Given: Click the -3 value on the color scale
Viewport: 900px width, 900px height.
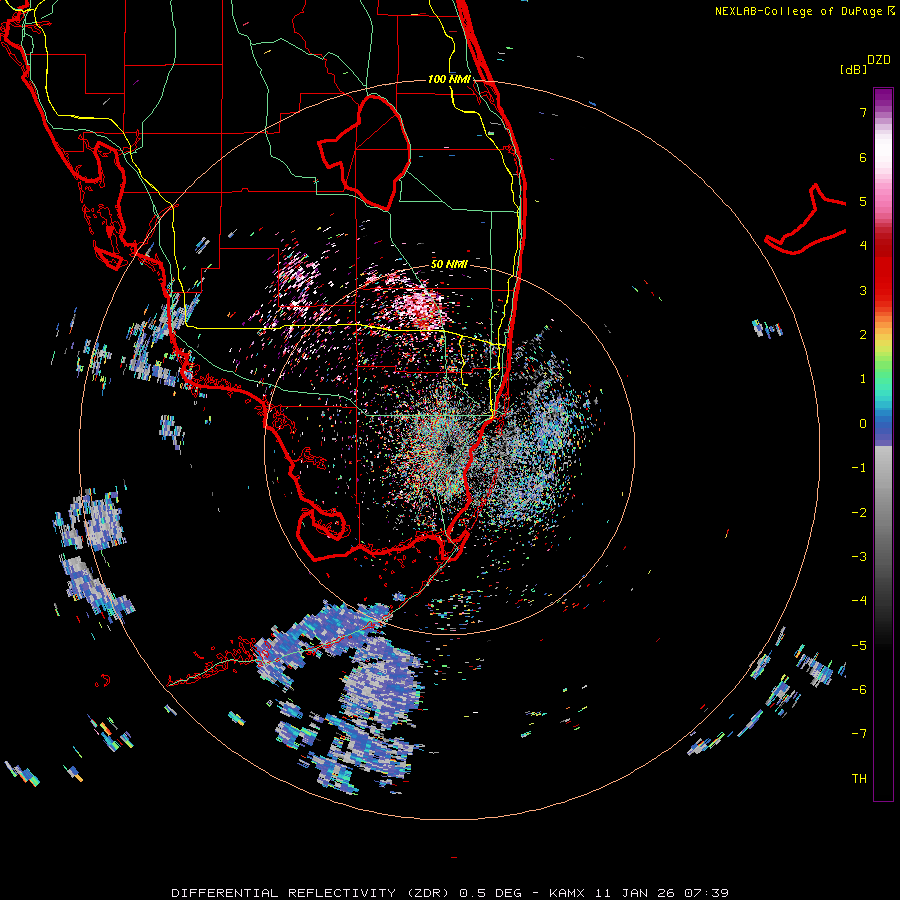Looking at the screenshot, I should pos(859,557).
